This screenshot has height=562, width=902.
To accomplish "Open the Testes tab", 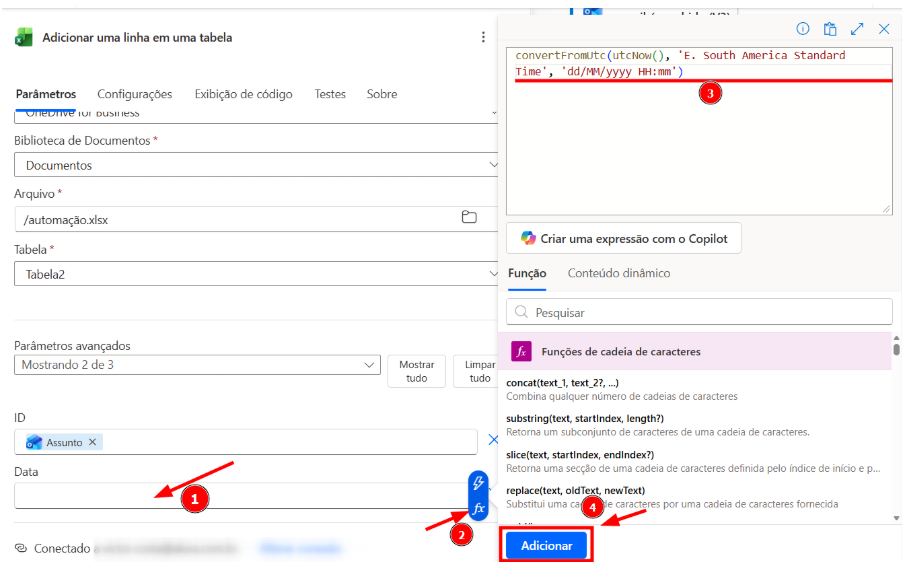I will tap(330, 94).
